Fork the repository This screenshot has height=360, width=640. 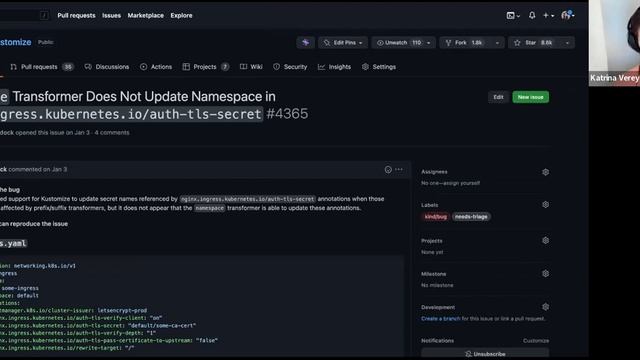pos(464,42)
